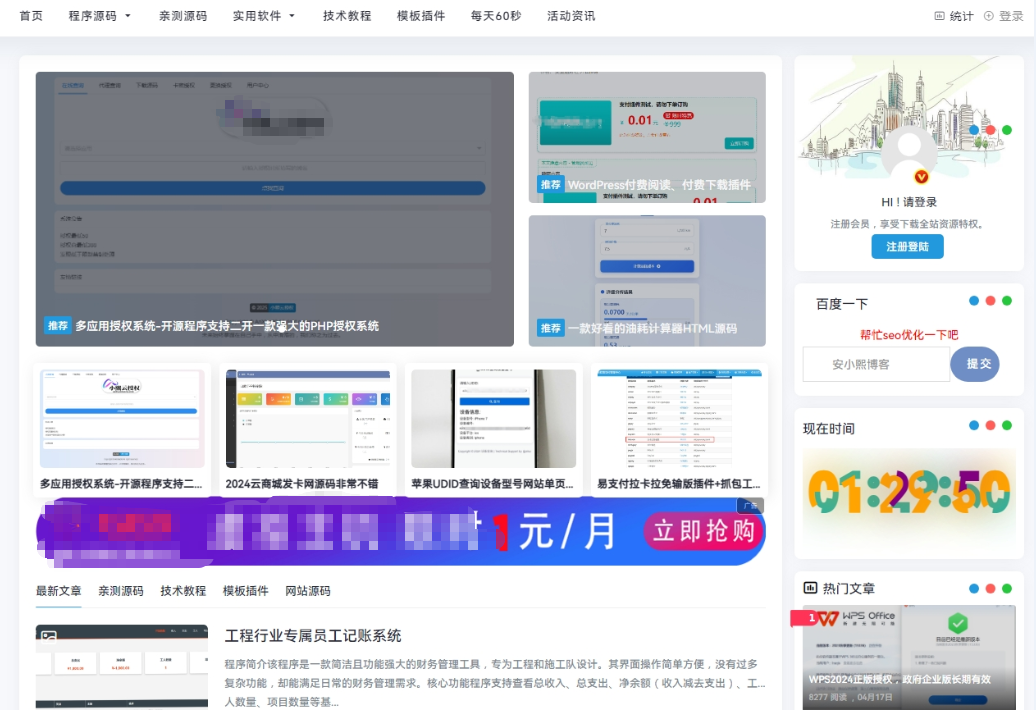
Task: Select the 模板插件 menu item in navbar
Action: 421,16
